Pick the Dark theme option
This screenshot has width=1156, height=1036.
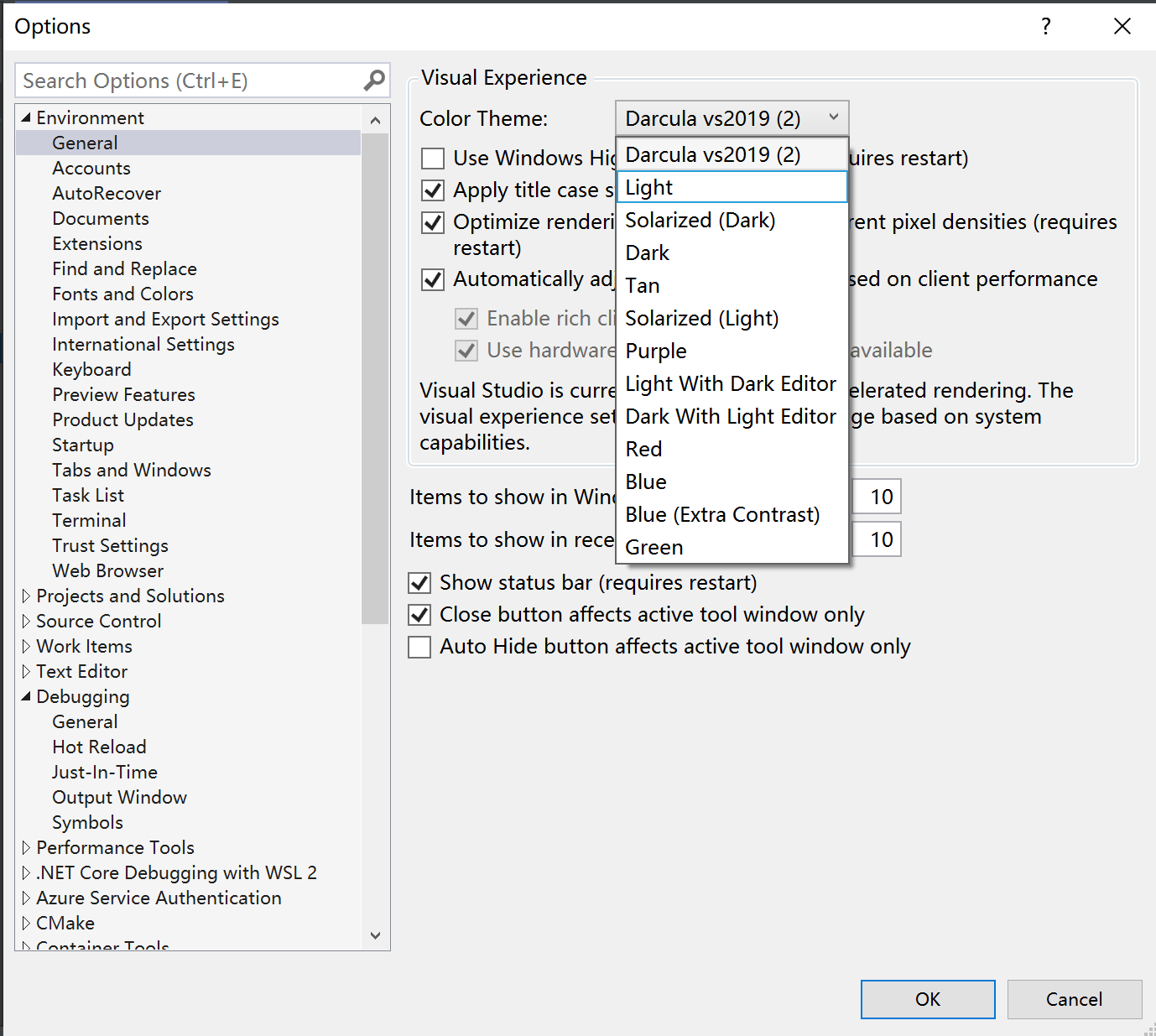732,252
